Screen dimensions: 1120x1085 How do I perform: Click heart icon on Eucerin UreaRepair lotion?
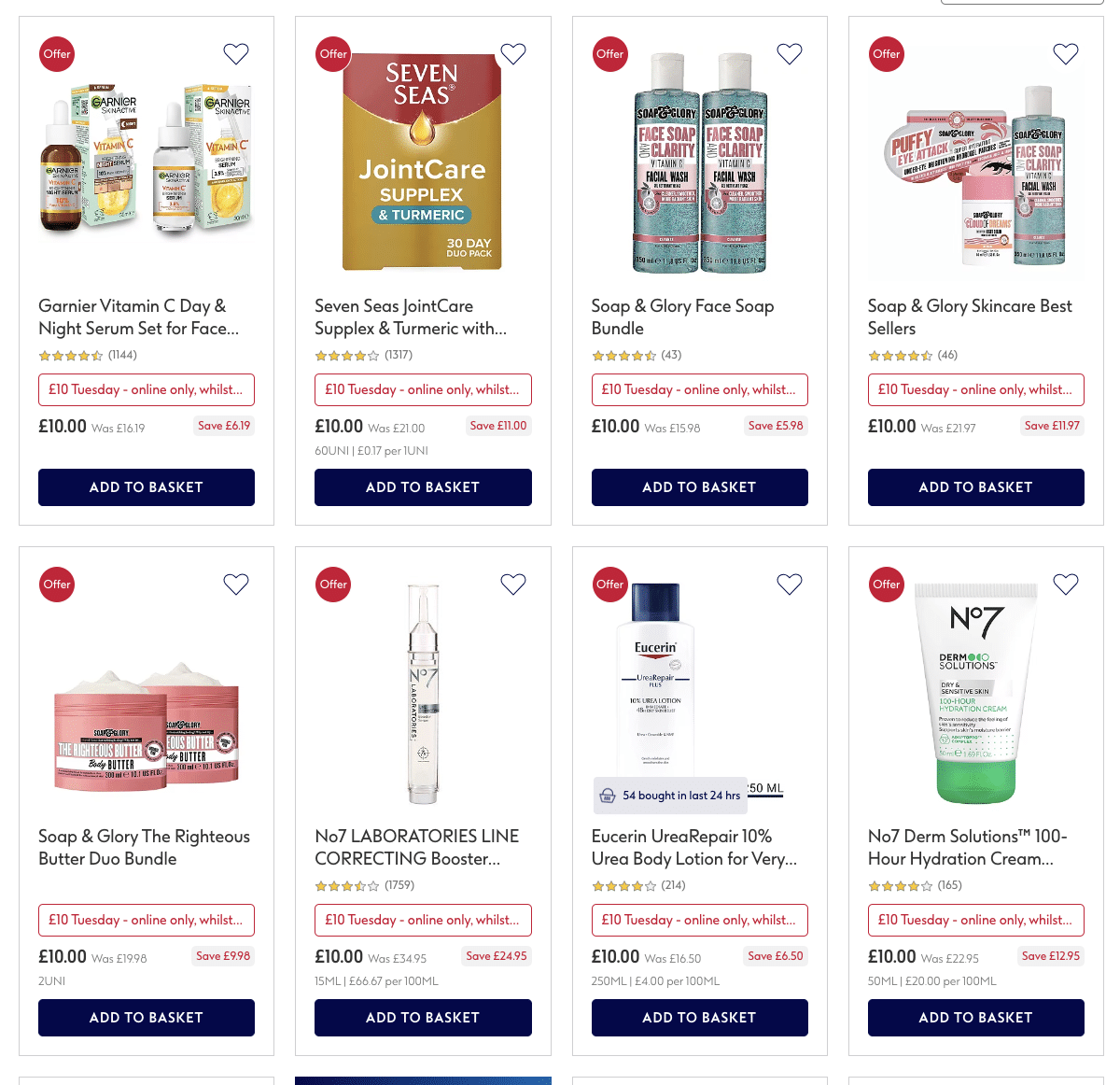pyautogui.click(x=790, y=585)
